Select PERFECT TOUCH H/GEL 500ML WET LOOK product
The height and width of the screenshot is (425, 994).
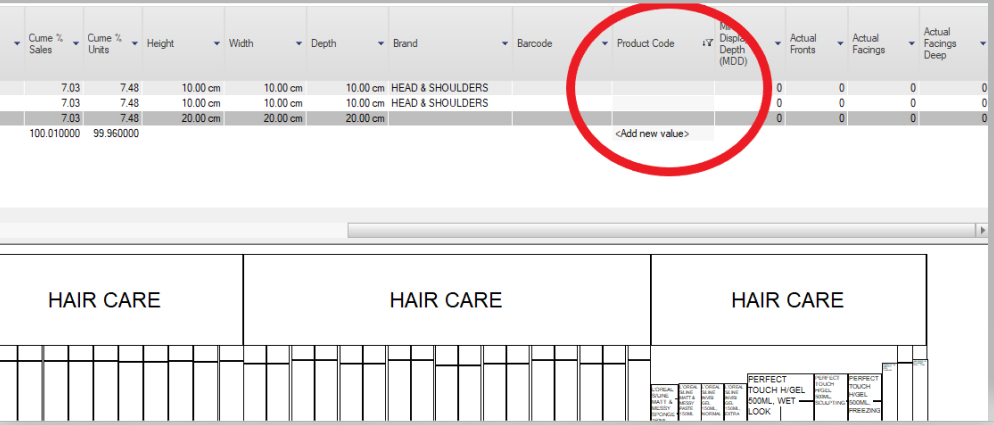click(780, 396)
